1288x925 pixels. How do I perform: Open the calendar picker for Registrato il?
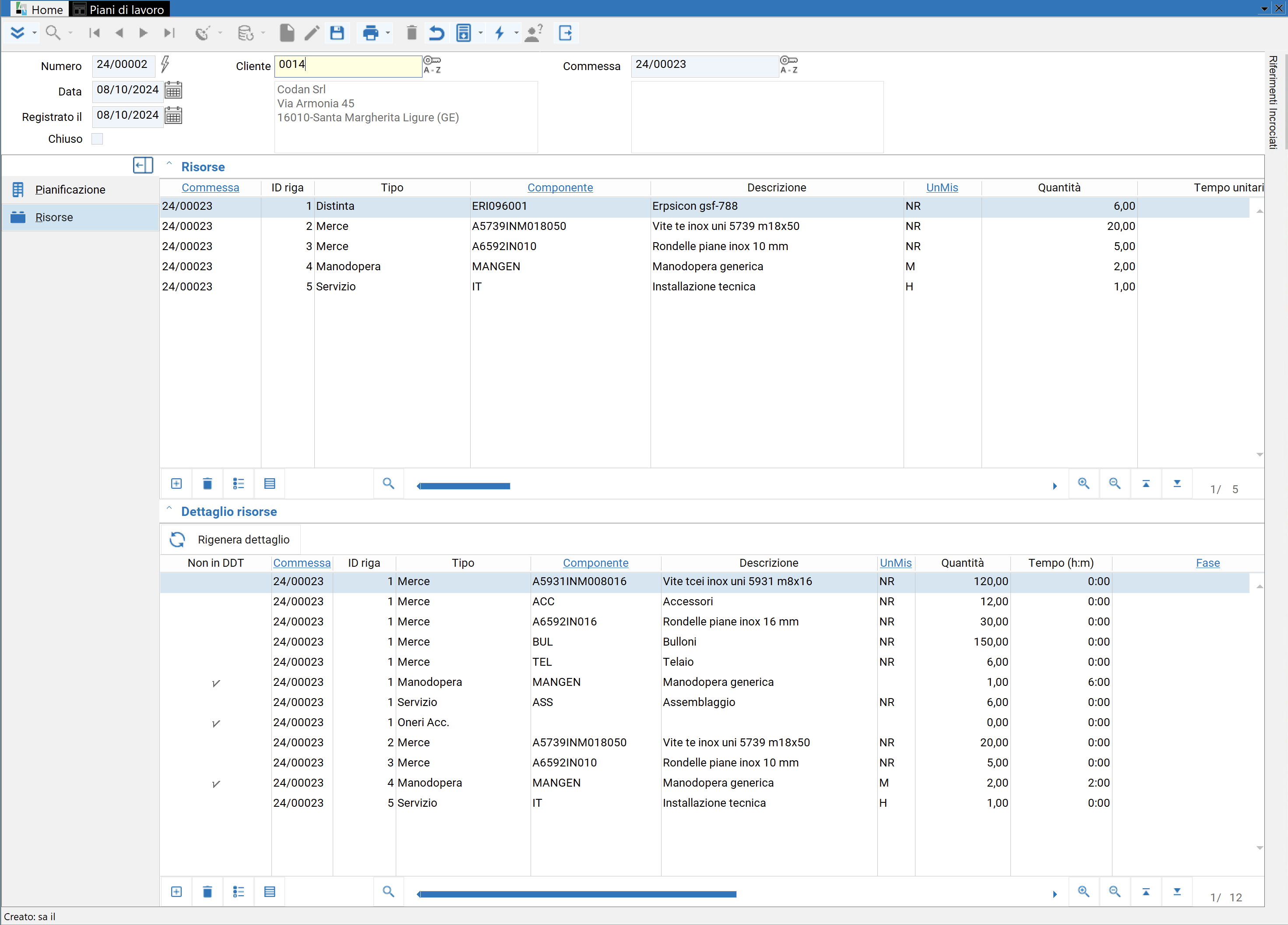tap(173, 116)
